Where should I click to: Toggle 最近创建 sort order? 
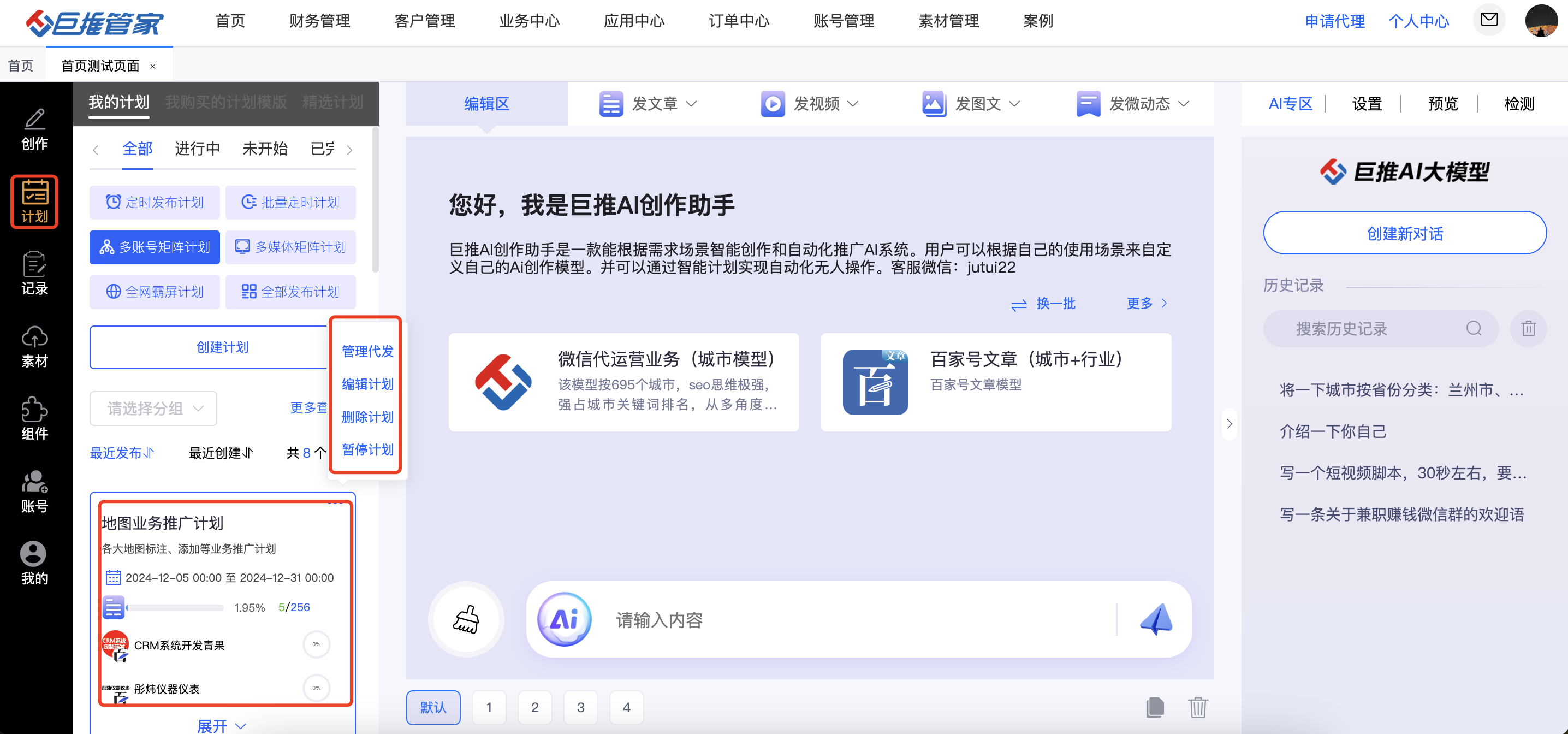tap(221, 453)
